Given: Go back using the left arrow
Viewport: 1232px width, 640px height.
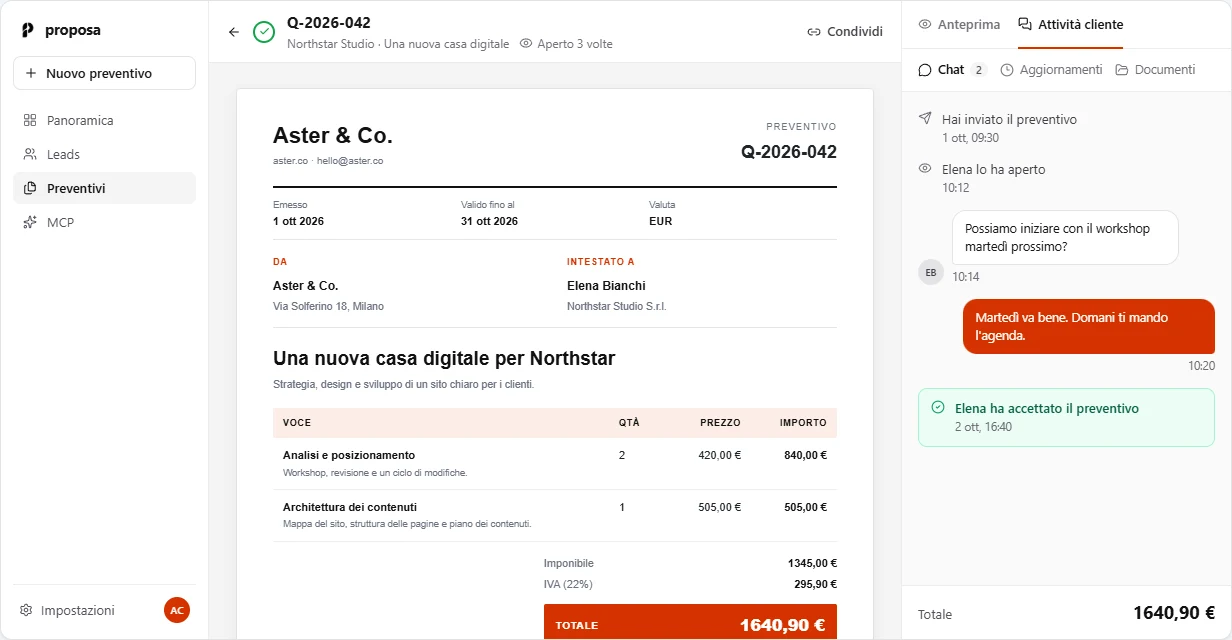Looking at the screenshot, I should tap(234, 32).
